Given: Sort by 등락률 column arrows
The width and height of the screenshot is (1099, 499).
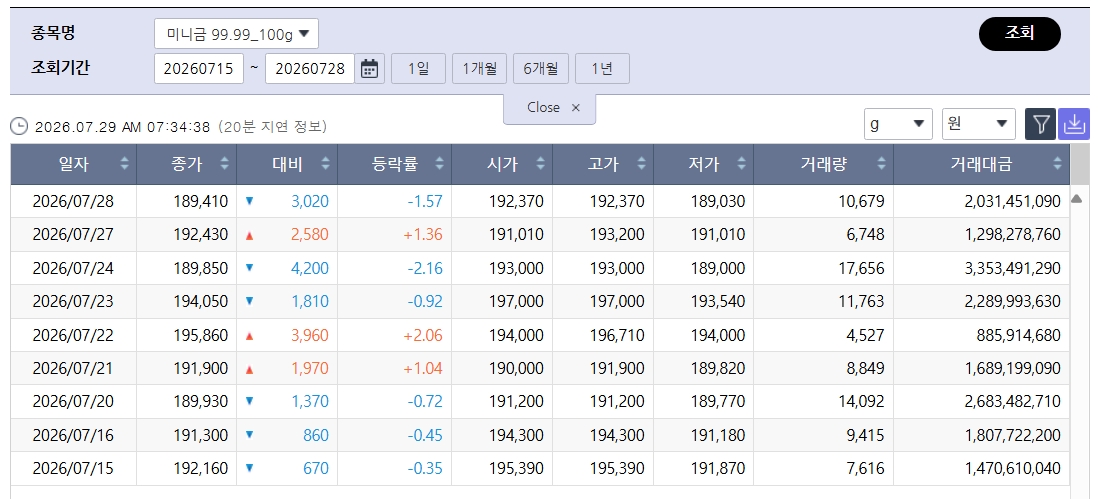Looking at the screenshot, I should coord(439,164).
